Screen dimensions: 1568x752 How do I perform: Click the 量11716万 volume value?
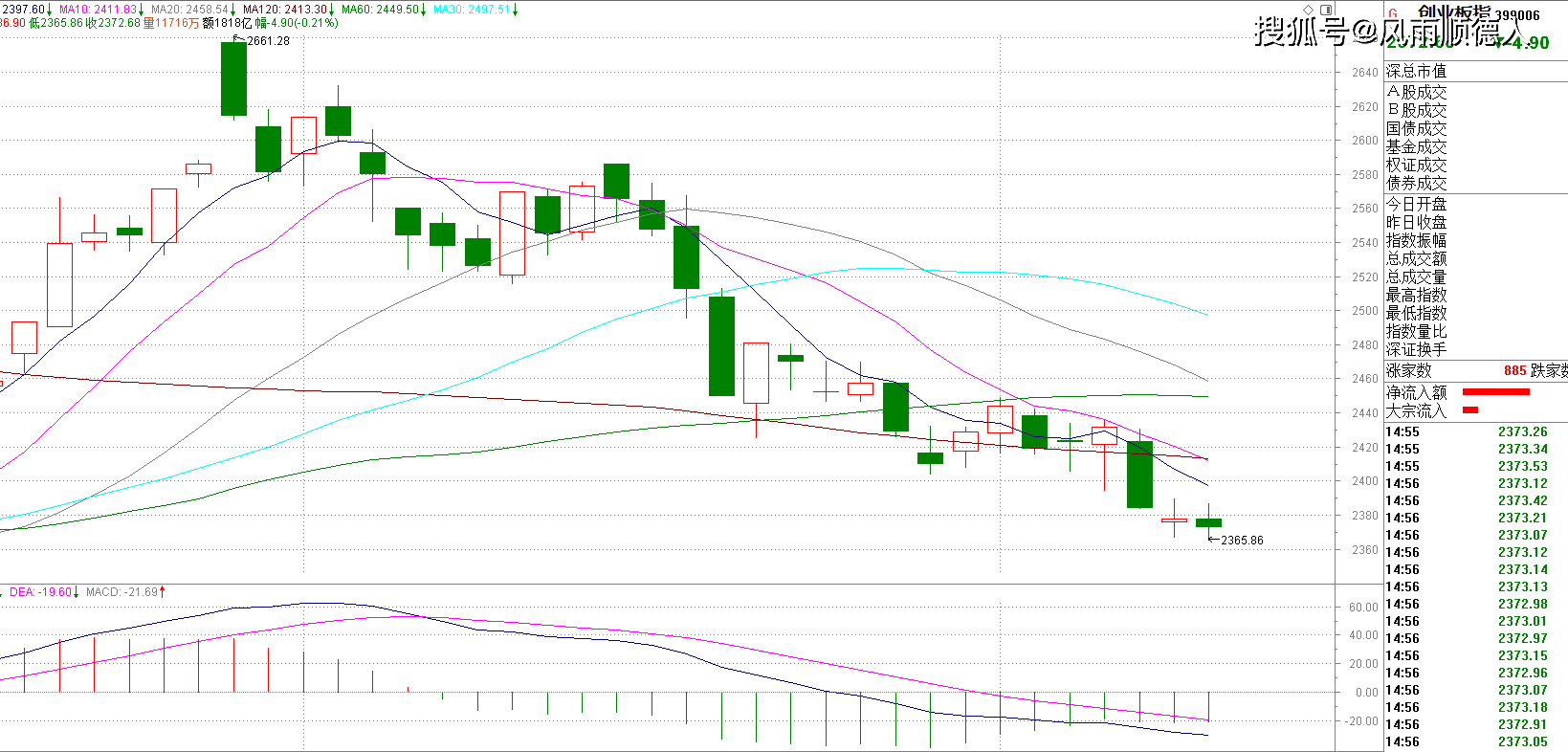[x=171, y=23]
